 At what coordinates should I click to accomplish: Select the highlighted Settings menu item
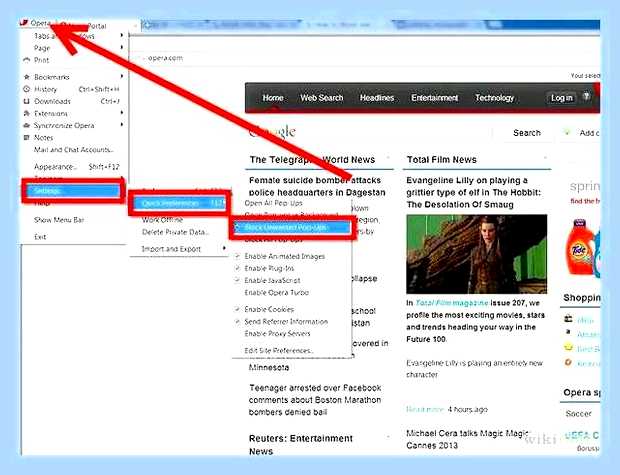(x=73, y=191)
